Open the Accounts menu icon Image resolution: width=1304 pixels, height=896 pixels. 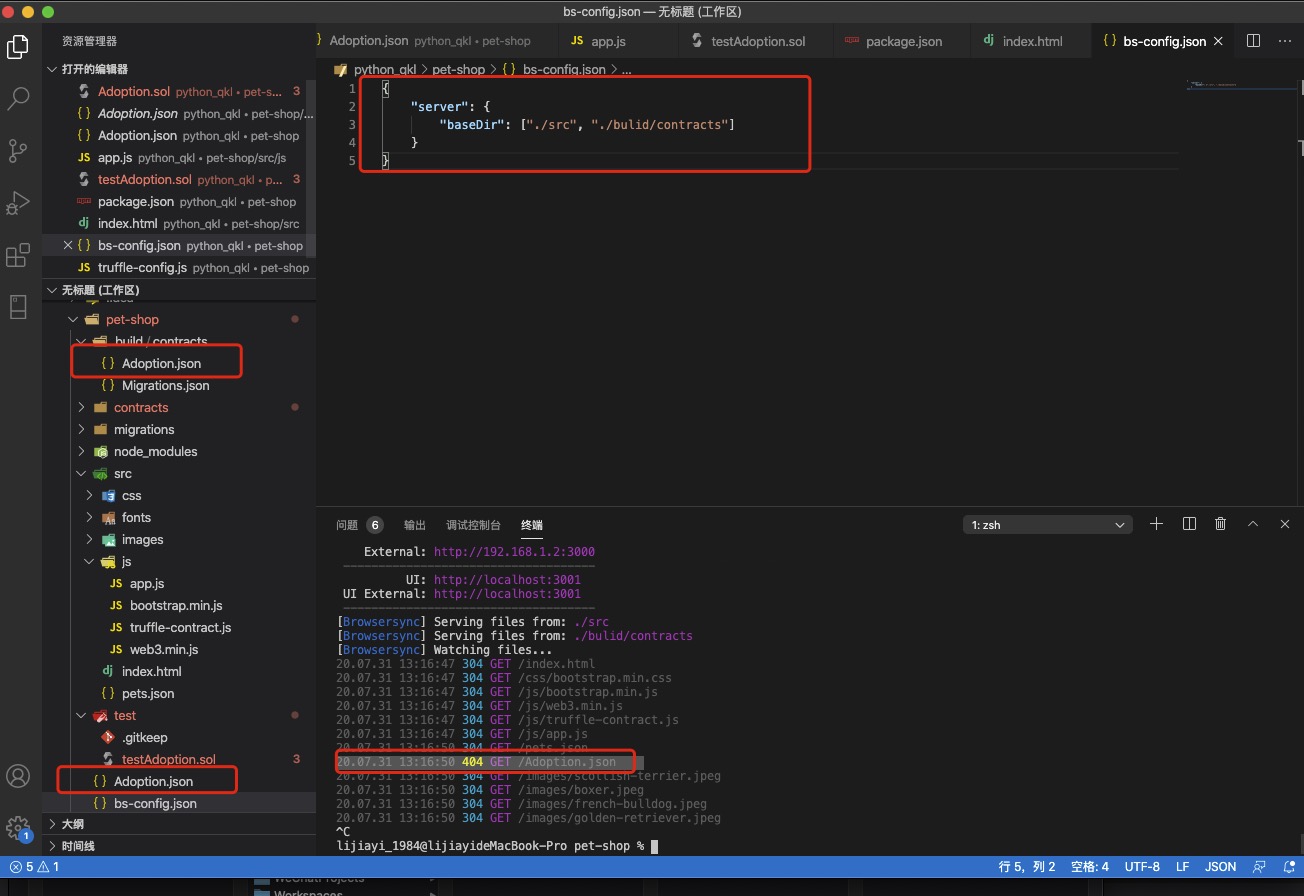click(18, 776)
